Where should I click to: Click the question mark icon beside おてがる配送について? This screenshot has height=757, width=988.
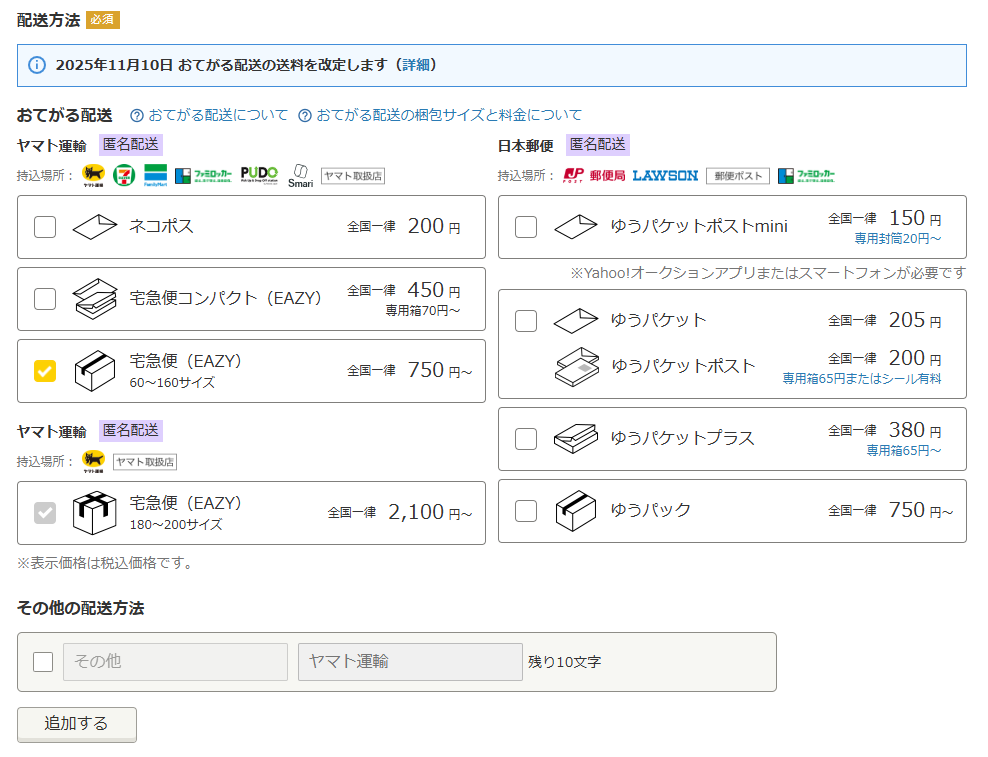tap(137, 116)
